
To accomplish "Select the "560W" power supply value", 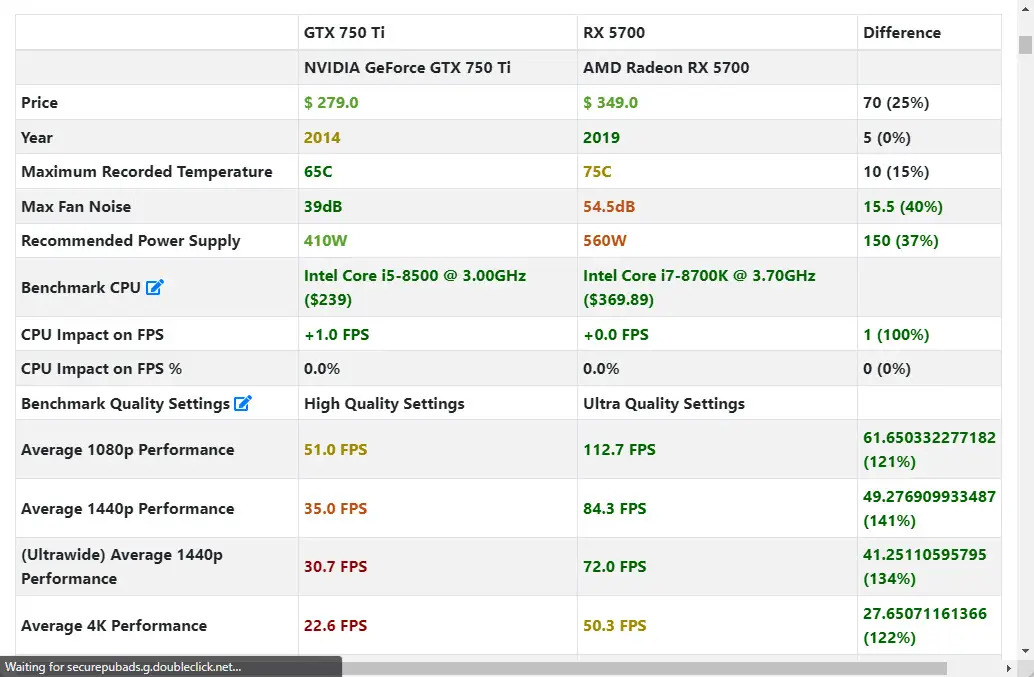I will [605, 241].
